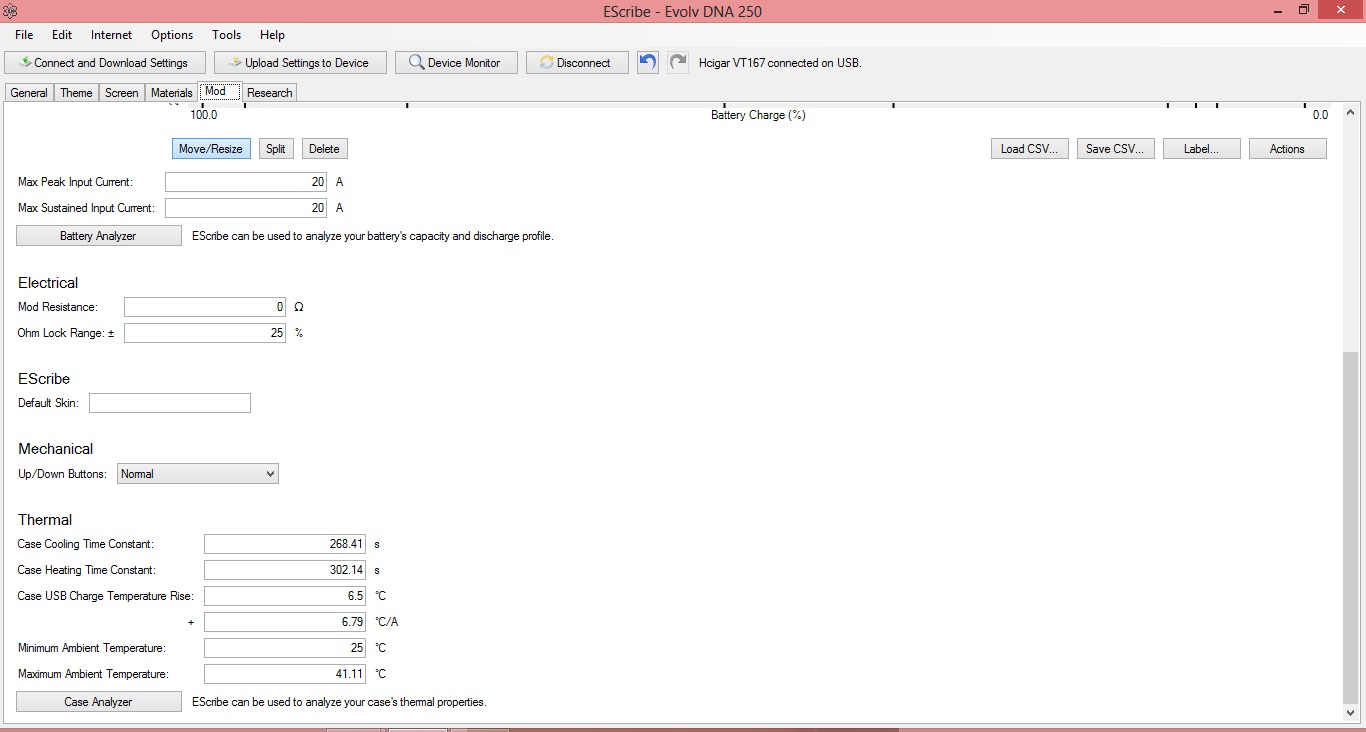Switch to the Research tab
The width and height of the screenshot is (1366, 732).
coord(270,93)
